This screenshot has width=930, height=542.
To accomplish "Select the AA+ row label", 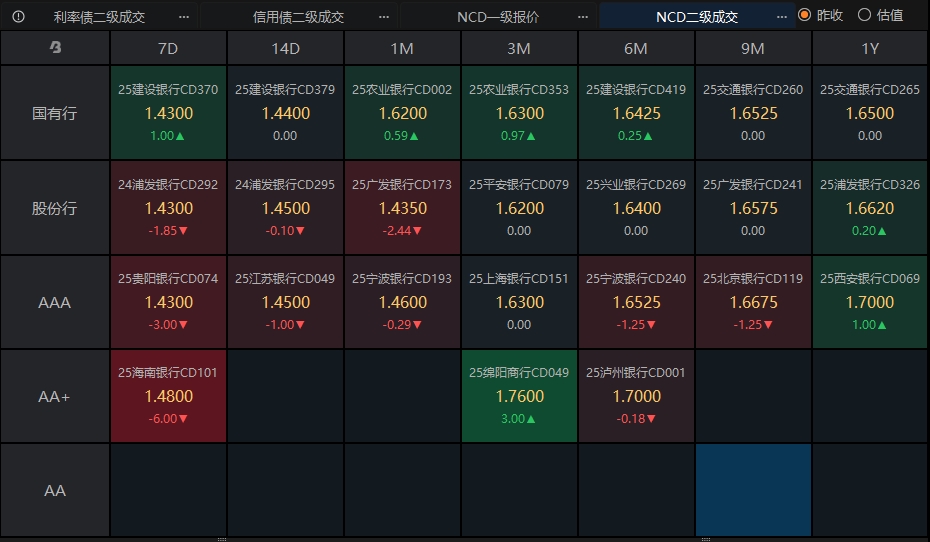I will [55, 396].
